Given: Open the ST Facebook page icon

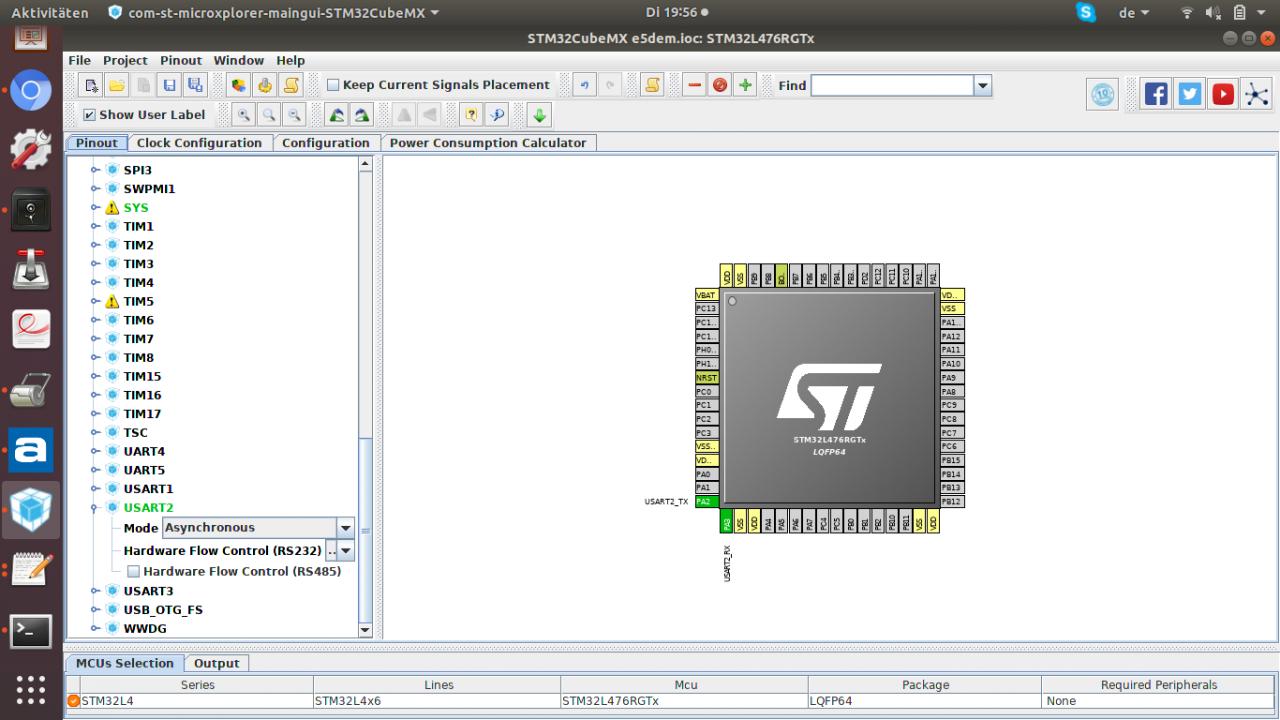Looking at the screenshot, I should pos(1156,94).
